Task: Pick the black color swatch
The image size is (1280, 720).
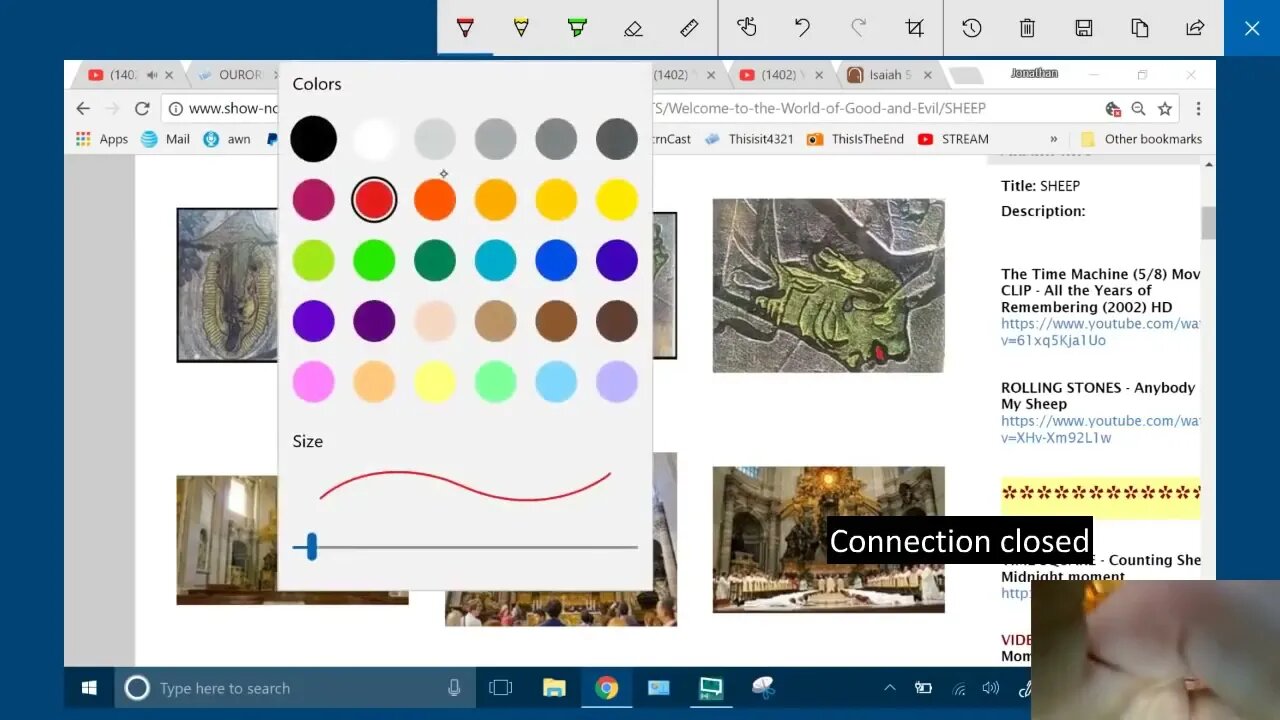Action: pyautogui.click(x=314, y=139)
